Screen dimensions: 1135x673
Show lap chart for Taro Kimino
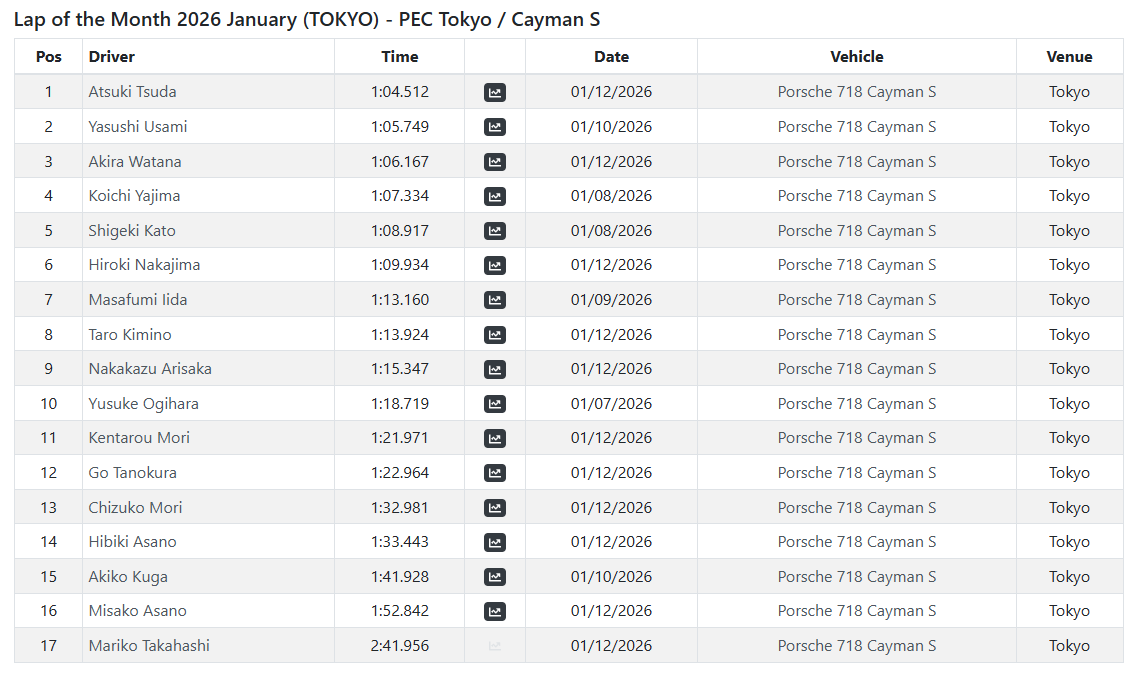point(494,335)
